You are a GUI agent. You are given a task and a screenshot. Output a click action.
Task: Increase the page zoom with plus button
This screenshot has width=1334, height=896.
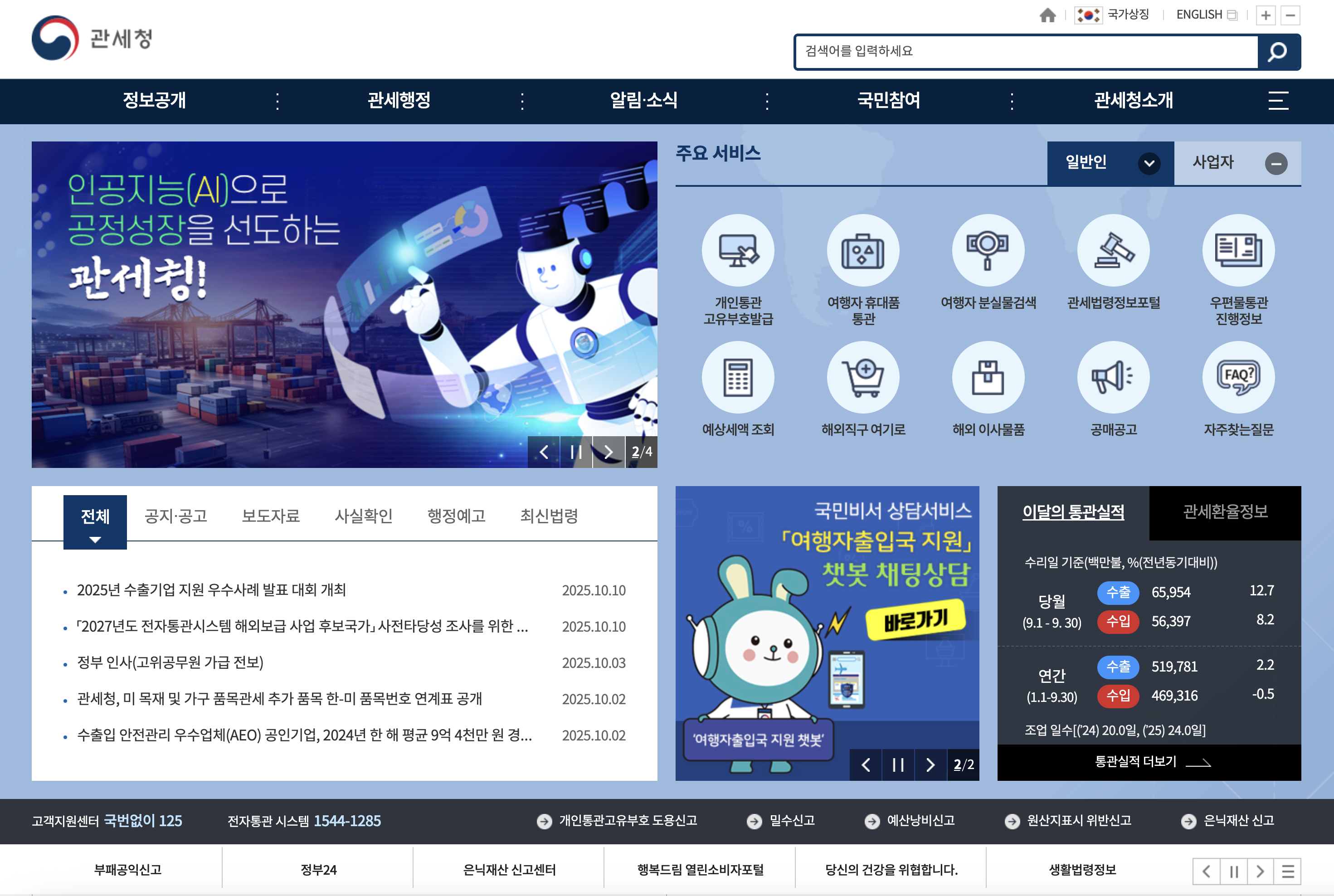pyautogui.click(x=1266, y=15)
